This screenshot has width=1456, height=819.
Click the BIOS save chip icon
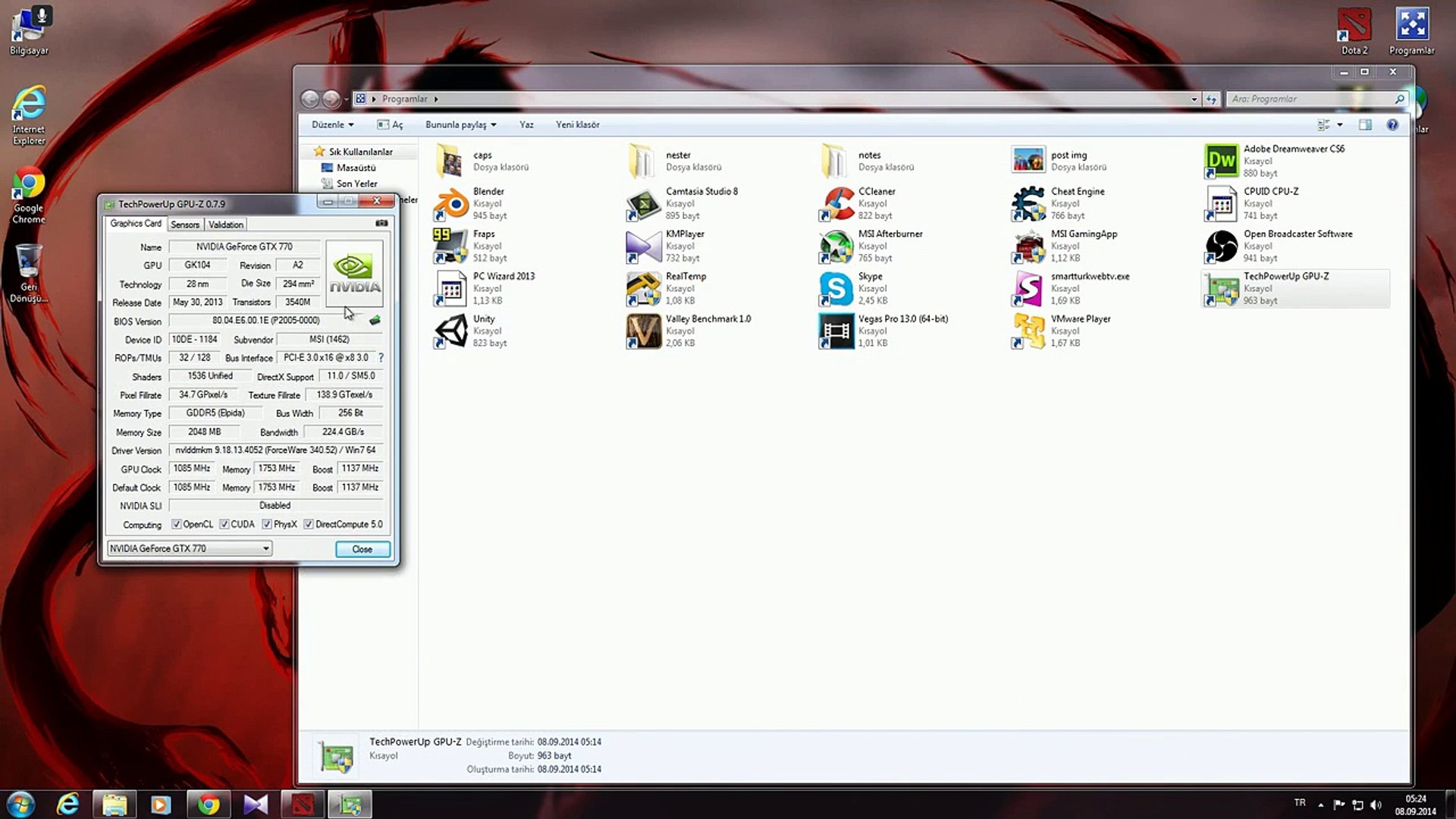click(375, 321)
